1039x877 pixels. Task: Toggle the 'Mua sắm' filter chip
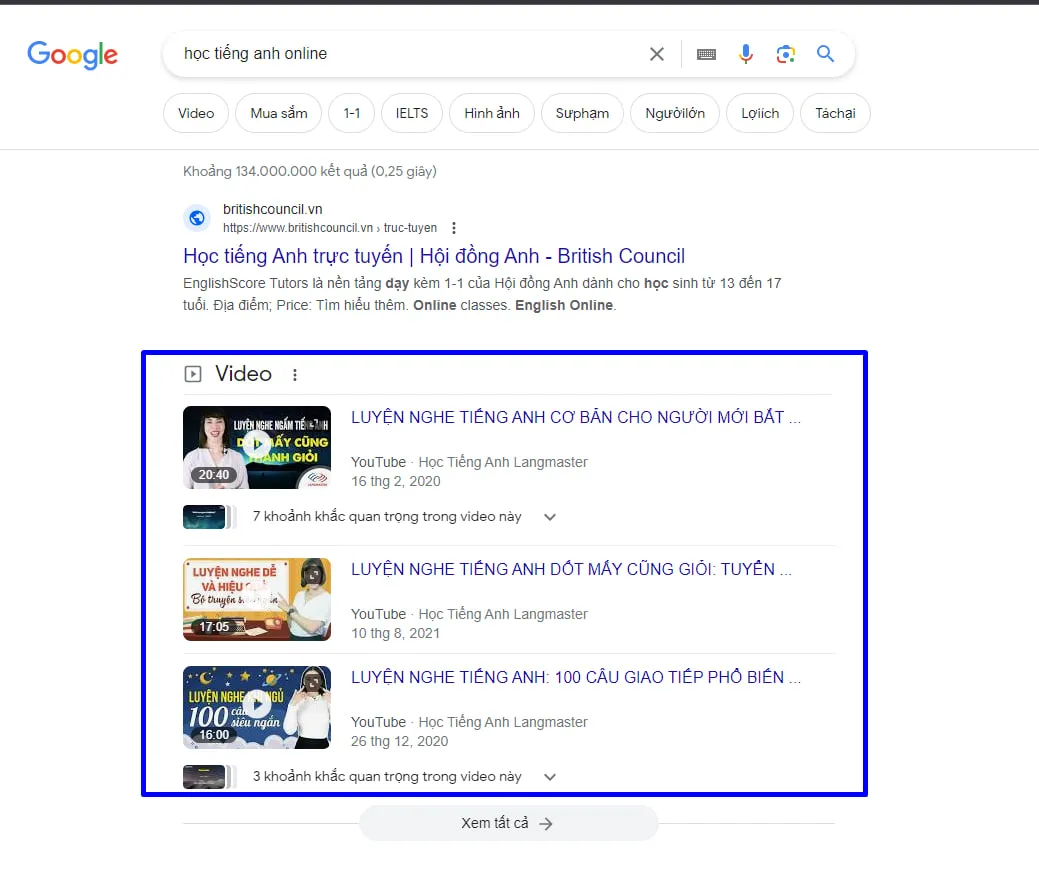[x=278, y=113]
